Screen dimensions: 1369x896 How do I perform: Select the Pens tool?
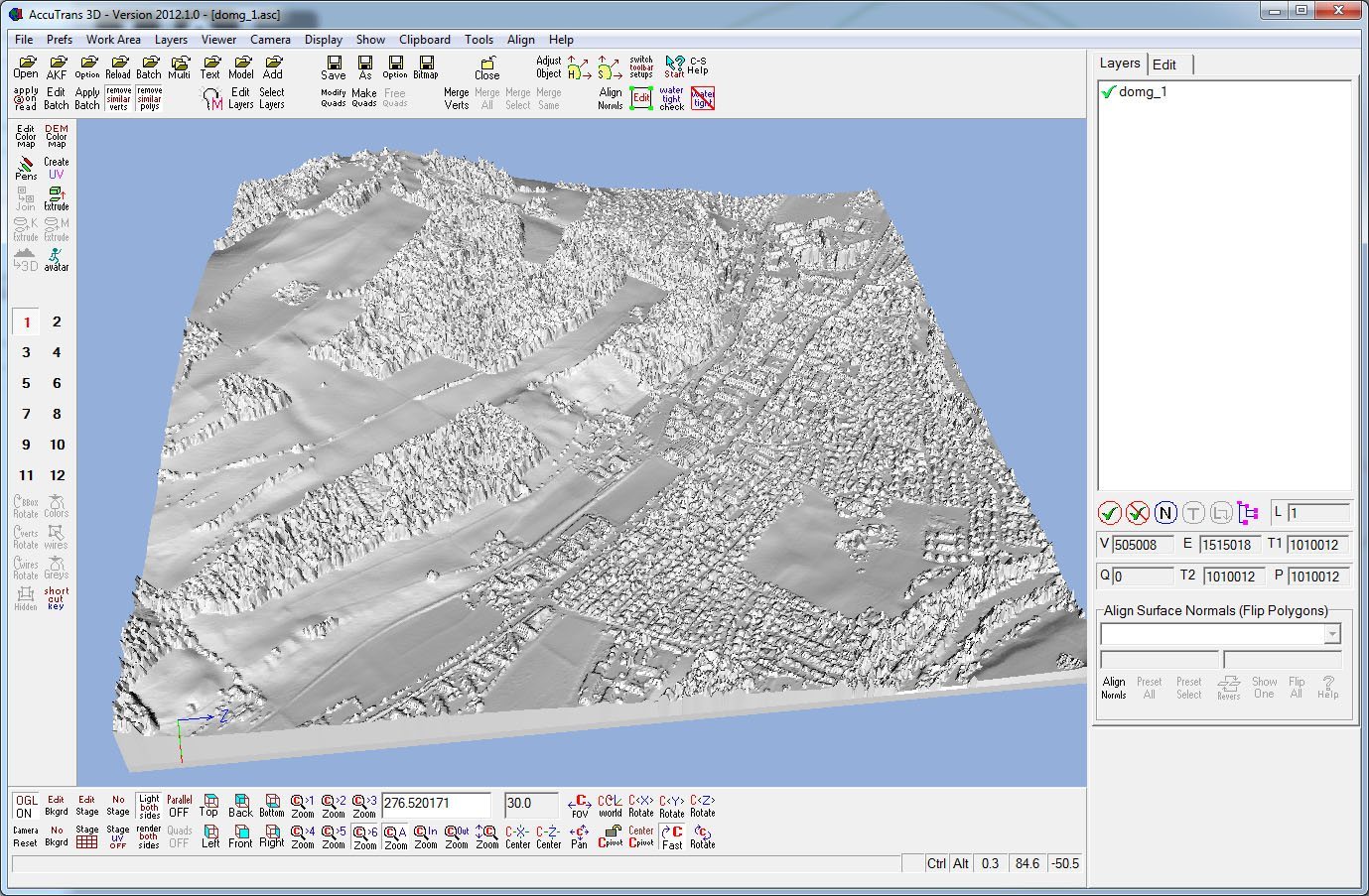[26, 168]
